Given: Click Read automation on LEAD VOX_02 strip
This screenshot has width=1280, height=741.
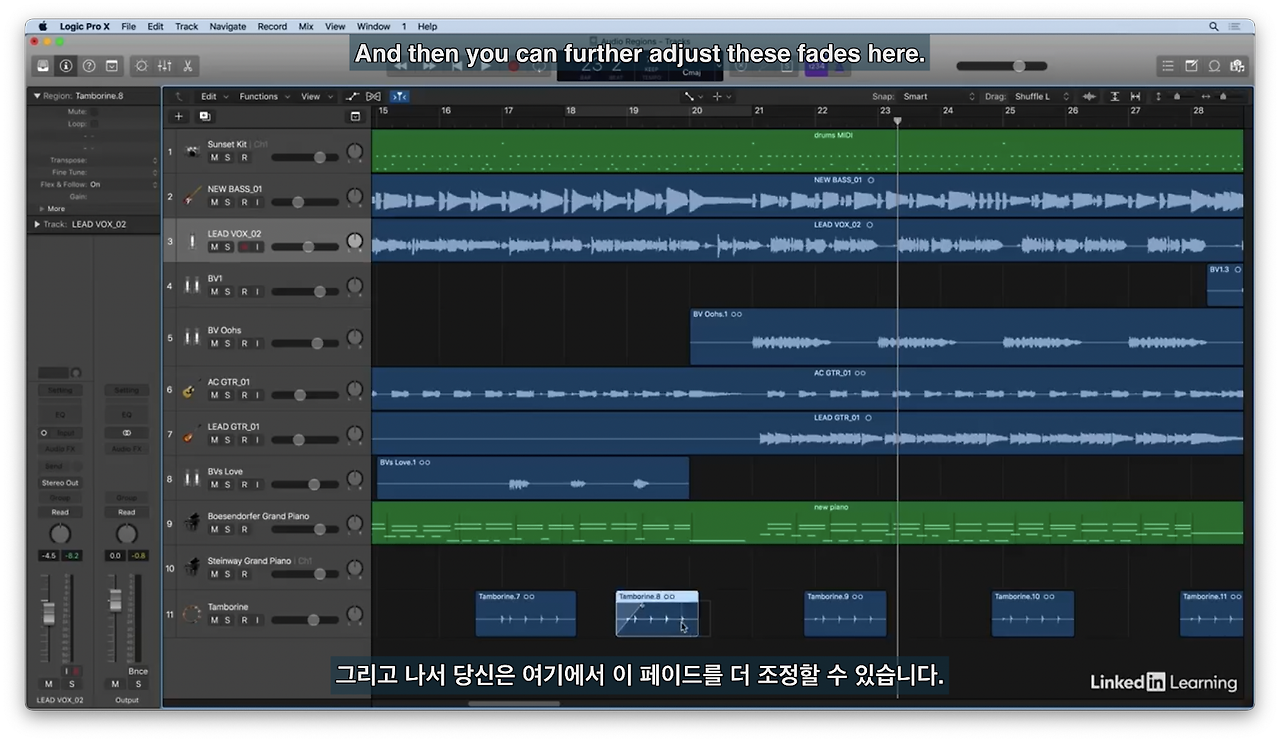Looking at the screenshot, I should [60, 512].
